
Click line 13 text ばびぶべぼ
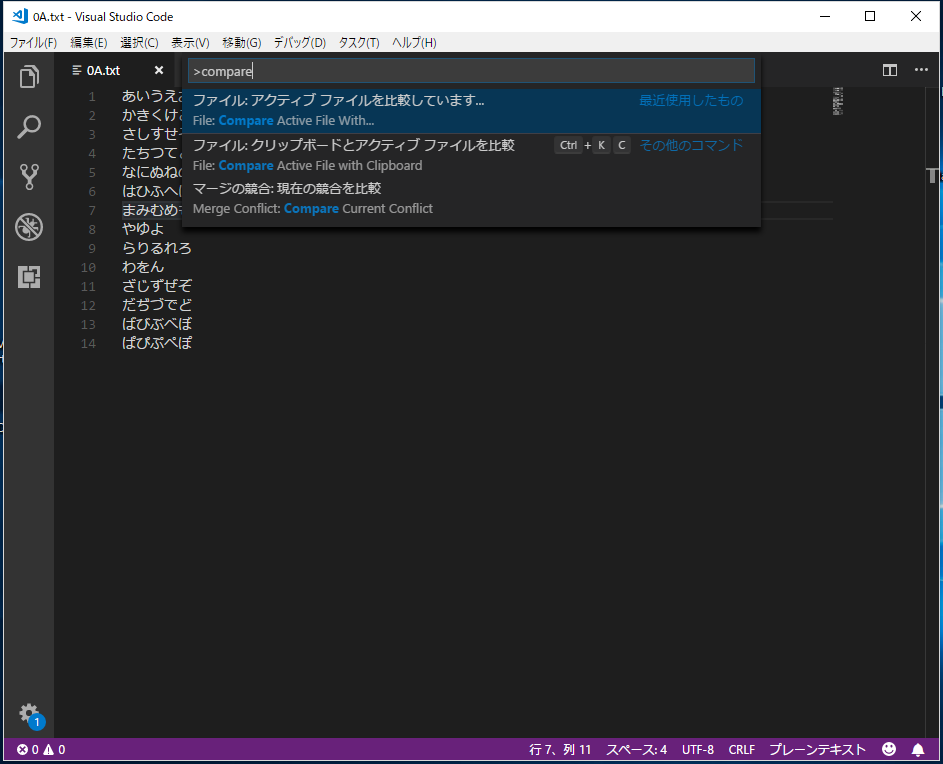pyautogui.click(x=157, y=324)
